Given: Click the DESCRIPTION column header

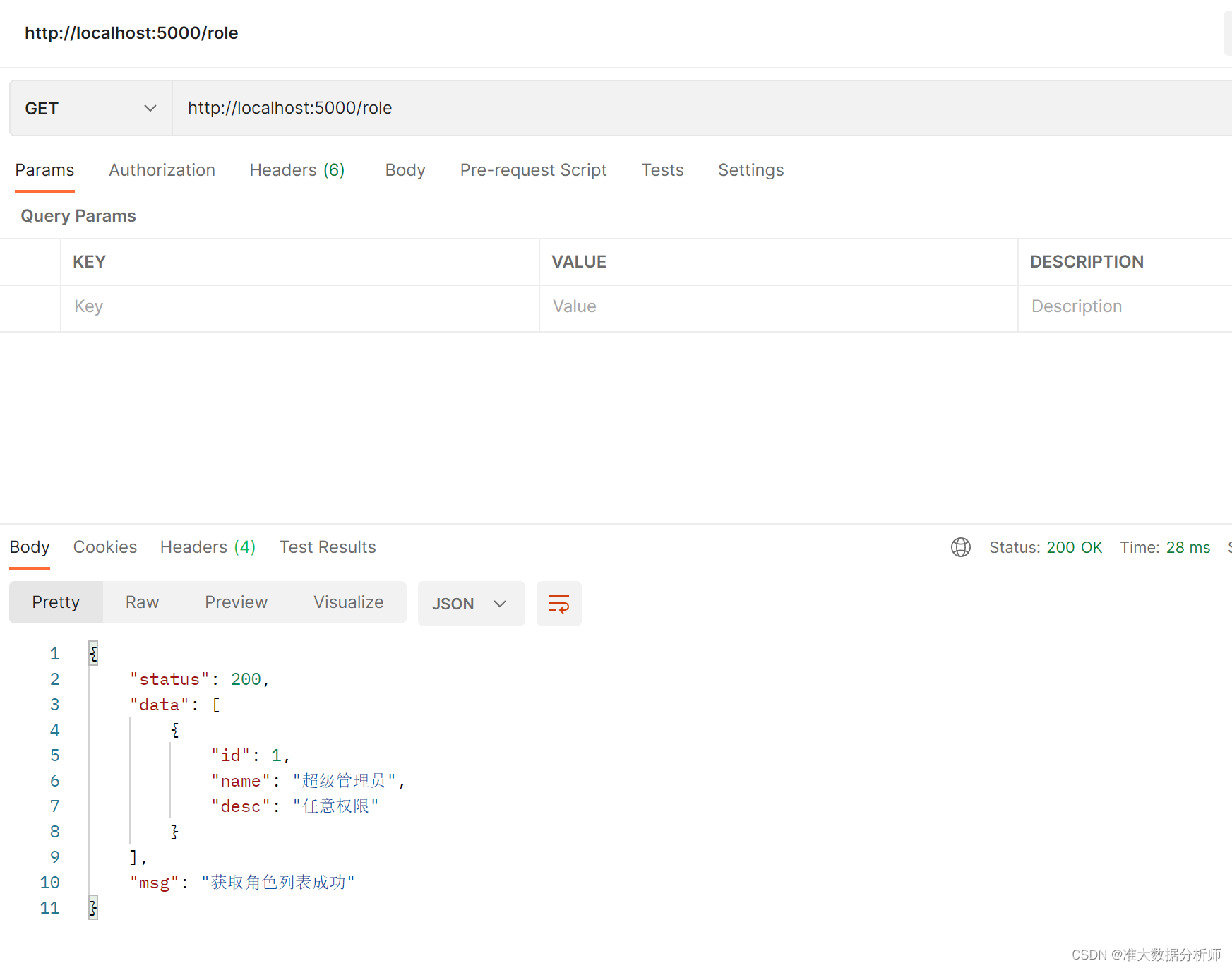Looking at the screenshot, I should click(x=1087, y=262).
